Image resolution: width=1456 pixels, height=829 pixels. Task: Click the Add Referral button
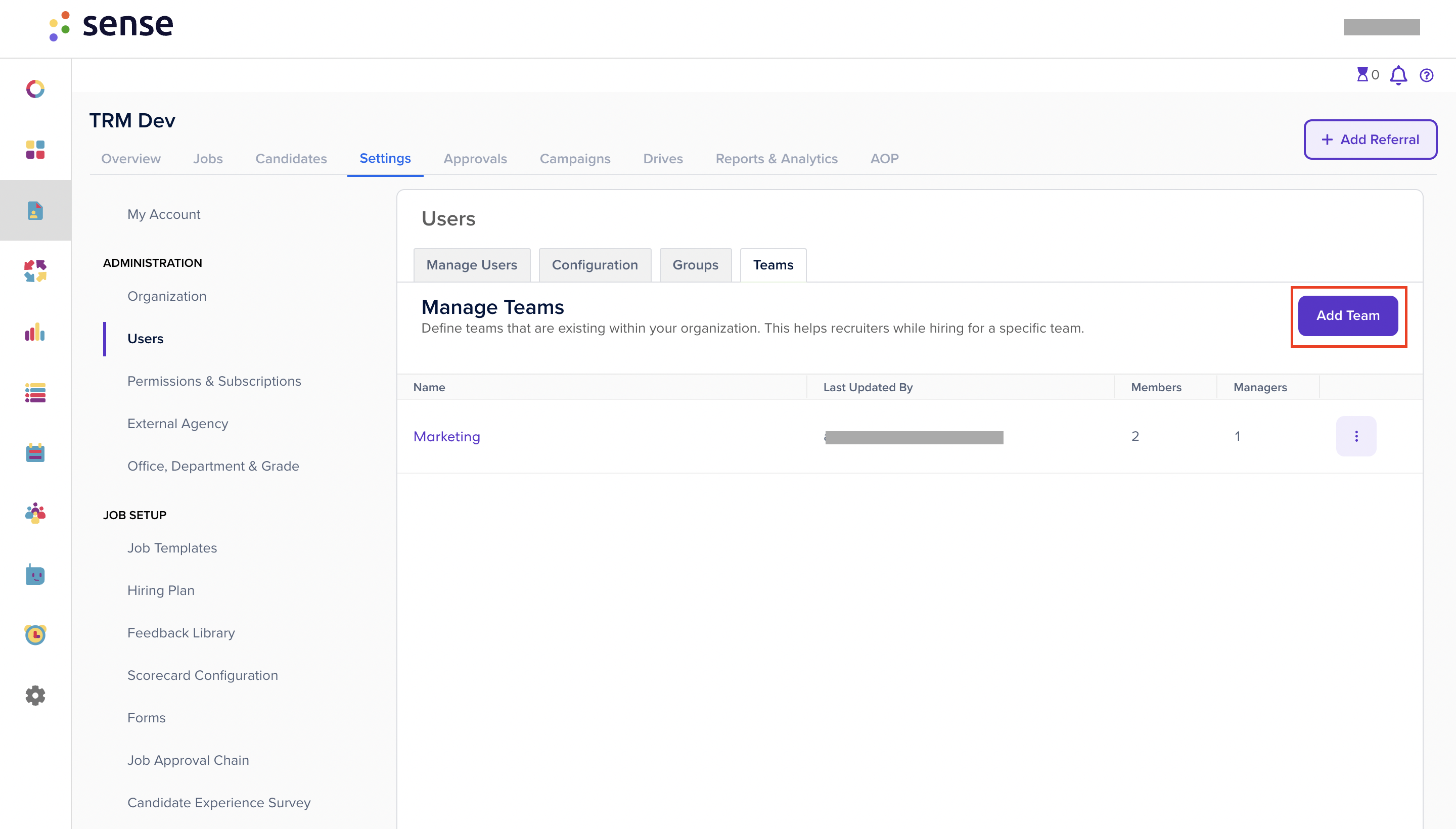(x=1371, y=140)
